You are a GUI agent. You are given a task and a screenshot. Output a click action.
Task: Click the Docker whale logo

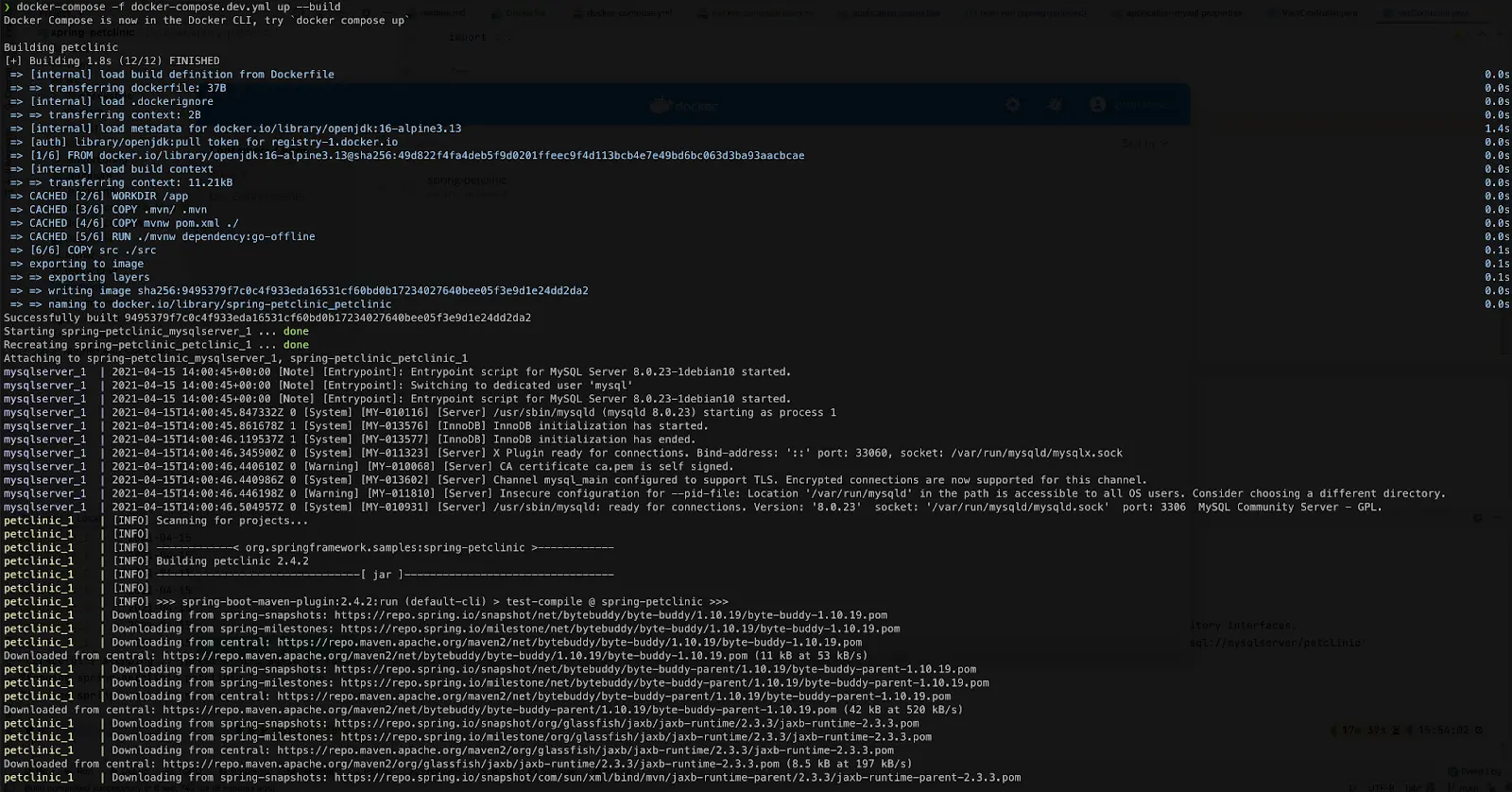661,105
